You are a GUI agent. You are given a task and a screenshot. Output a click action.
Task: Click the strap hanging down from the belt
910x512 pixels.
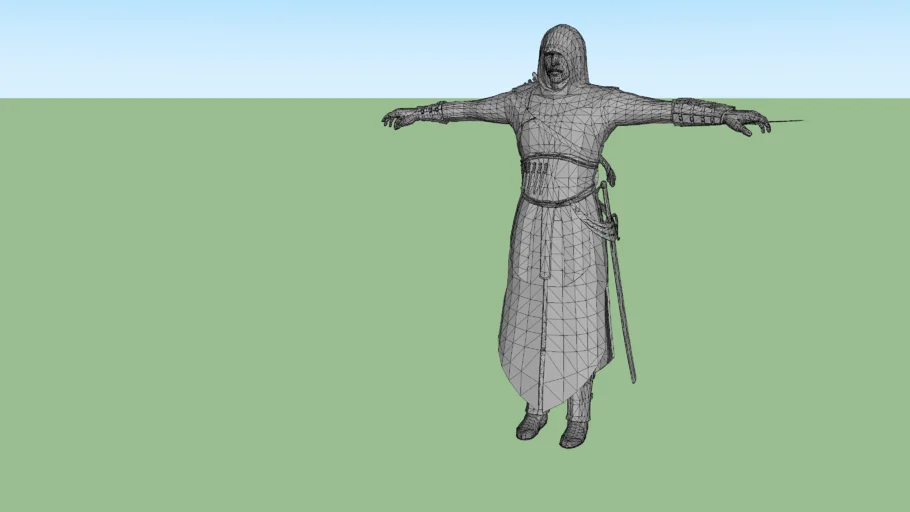tap(545, 250)
